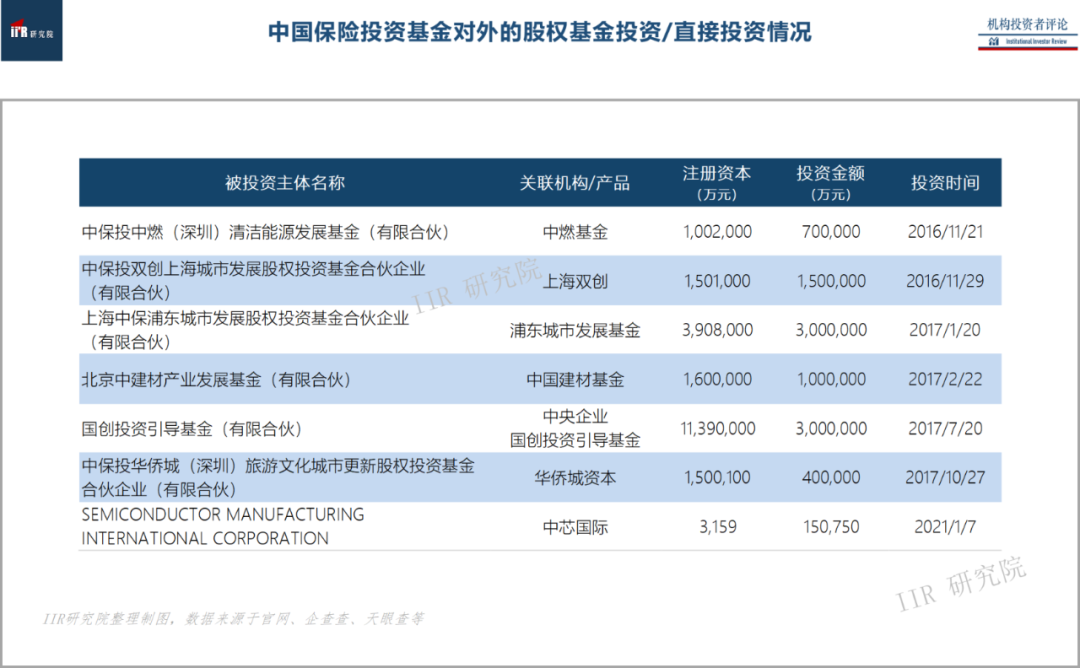
Task: Select the 华侨城资本 cell
Action: coord(575,478)
